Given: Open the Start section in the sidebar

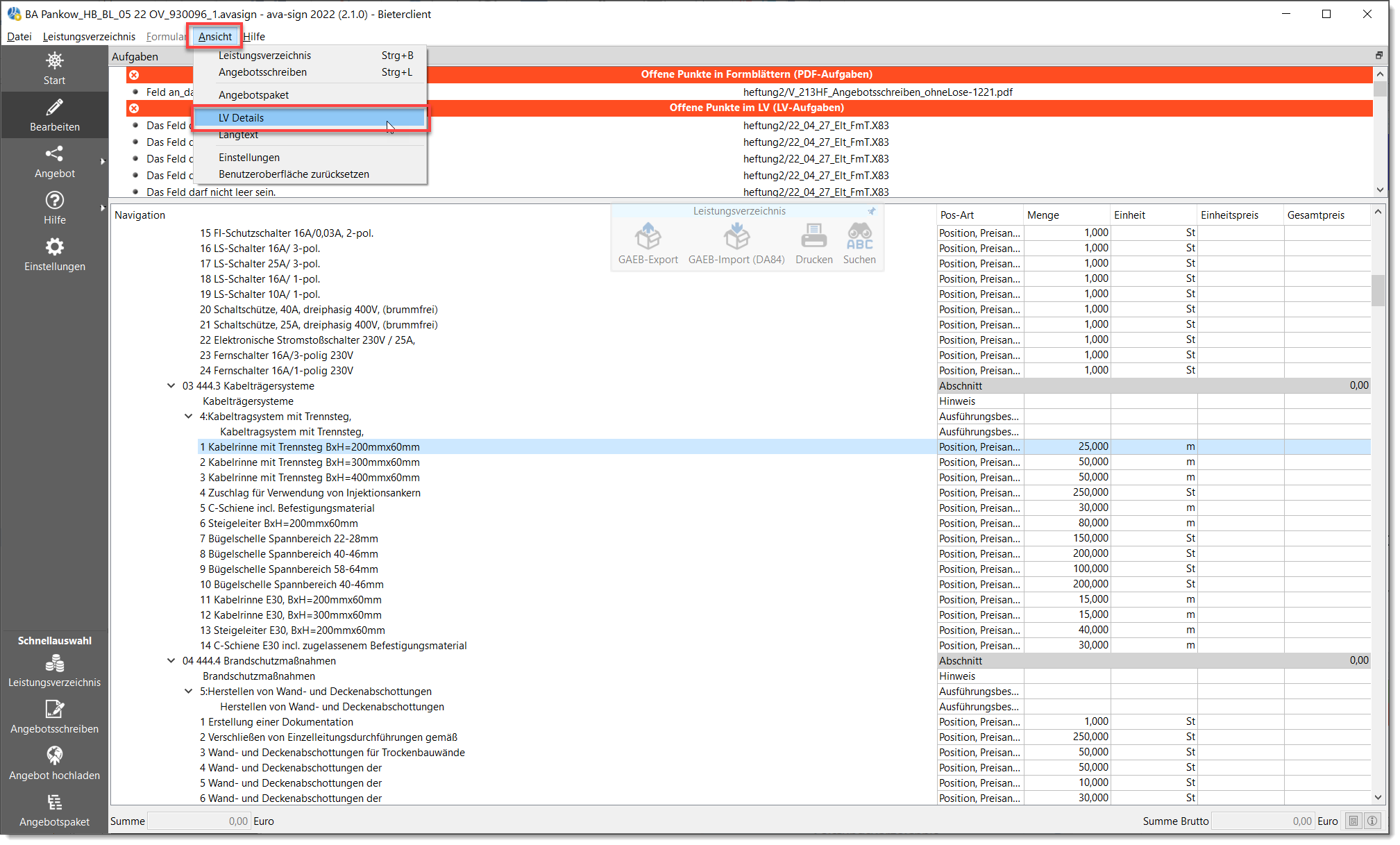Looking at the screenshot, I should coord(54,68).
